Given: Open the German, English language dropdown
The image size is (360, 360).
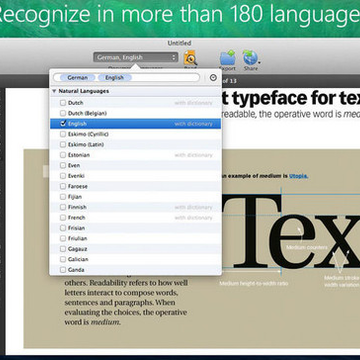Looking at the screenshot, I should [x=136, y=57].
